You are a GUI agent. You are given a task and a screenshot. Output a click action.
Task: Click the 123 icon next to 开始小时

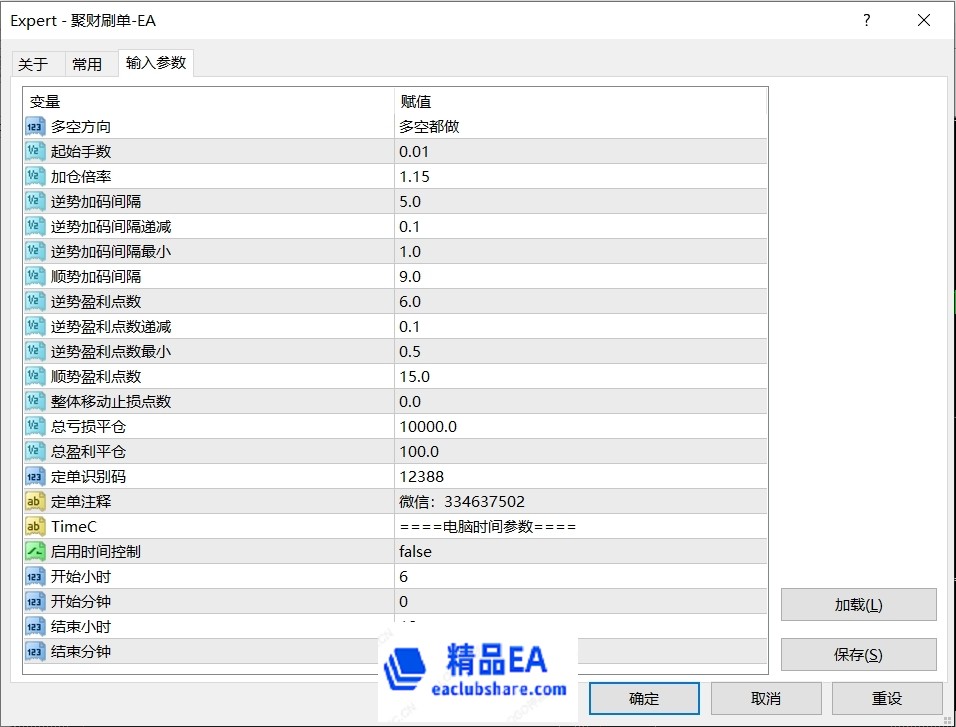pyautogui.click(x=35, y=576)
